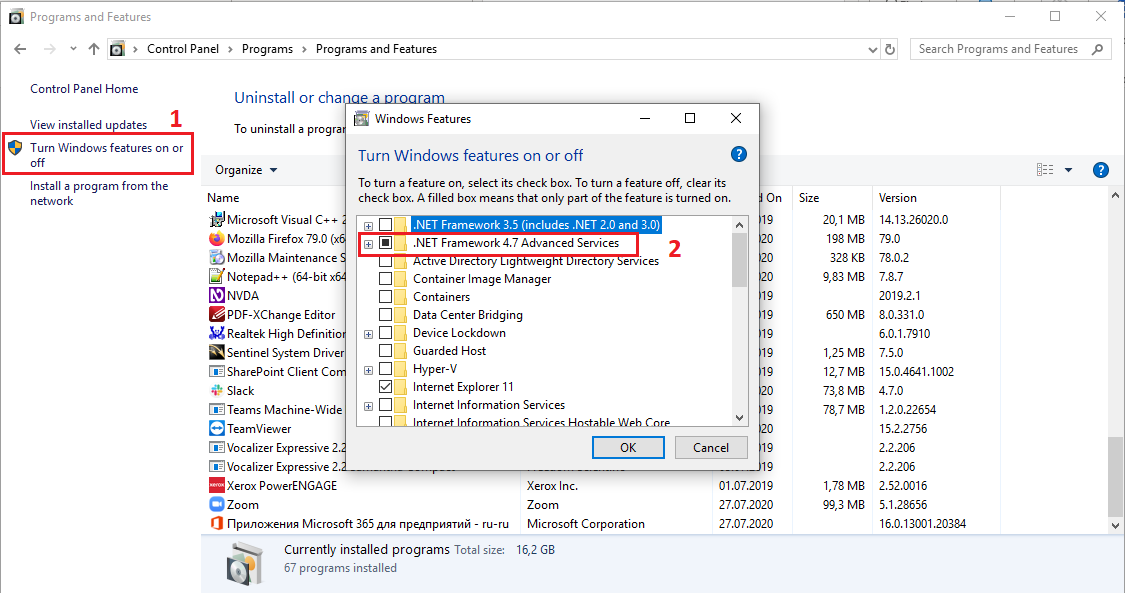Select the Slack program icon
Image resolution: width=1125 pixels, height=593 pixels.
pyautogui.click(x=217, y=390)
